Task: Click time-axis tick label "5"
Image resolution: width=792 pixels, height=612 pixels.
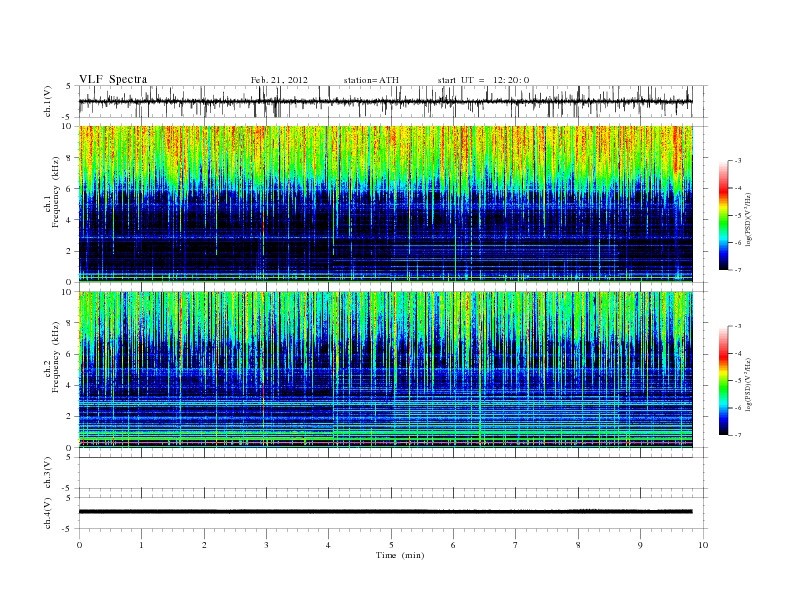Action: [x=391, y=545]
